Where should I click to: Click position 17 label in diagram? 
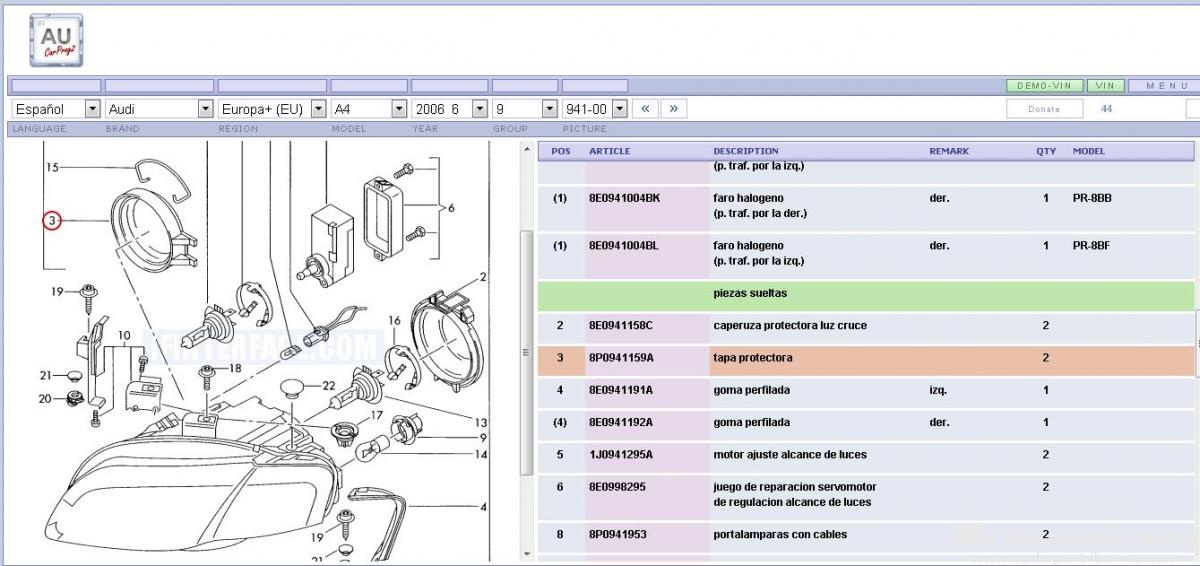377,414
